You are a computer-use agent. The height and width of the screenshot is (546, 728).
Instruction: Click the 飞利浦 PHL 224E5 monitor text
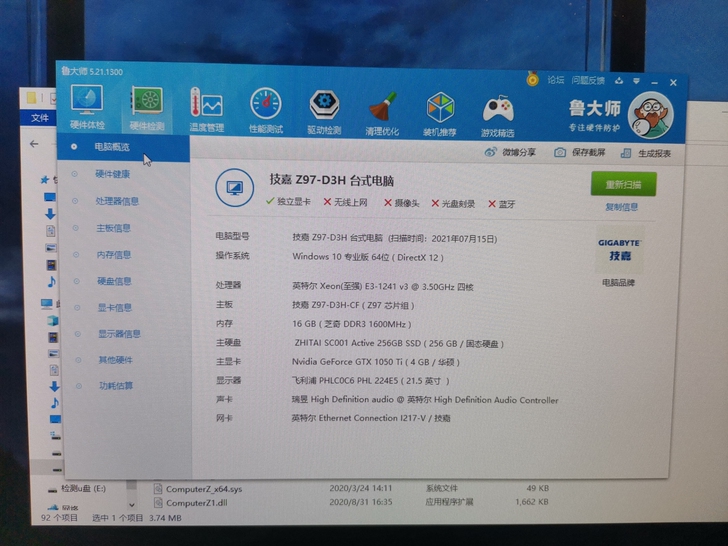(x=370, y=381)
